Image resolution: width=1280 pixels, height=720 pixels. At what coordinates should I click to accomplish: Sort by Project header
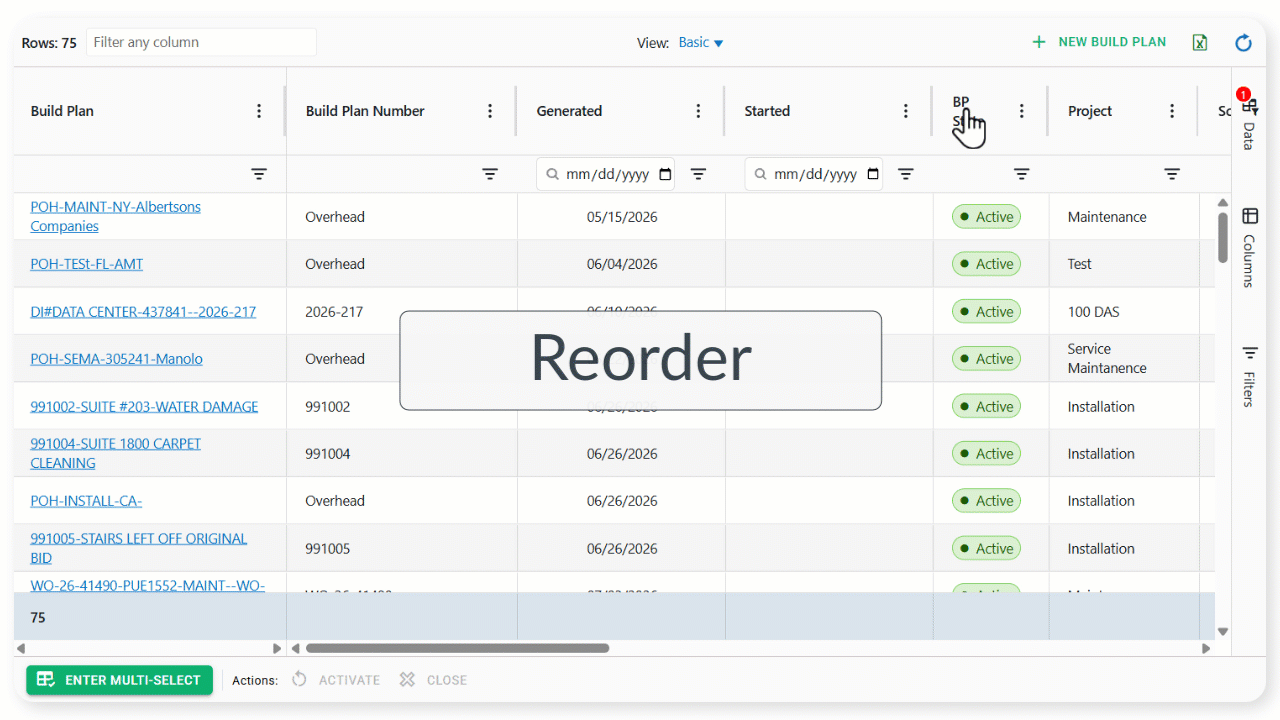coord(1090,111)
